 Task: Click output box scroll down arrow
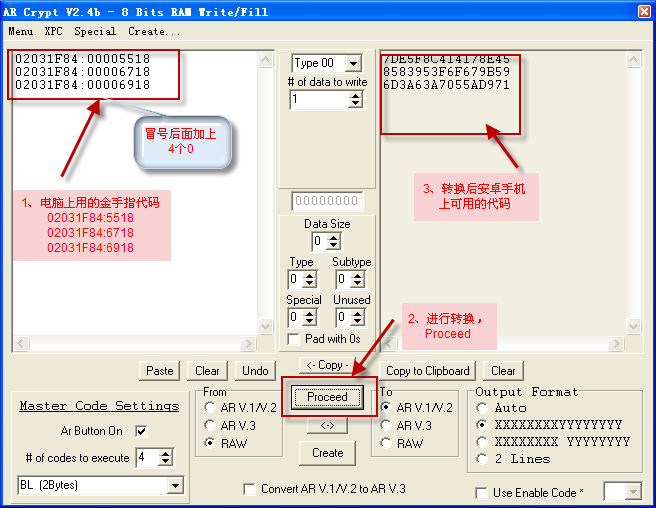coord(633,326)
